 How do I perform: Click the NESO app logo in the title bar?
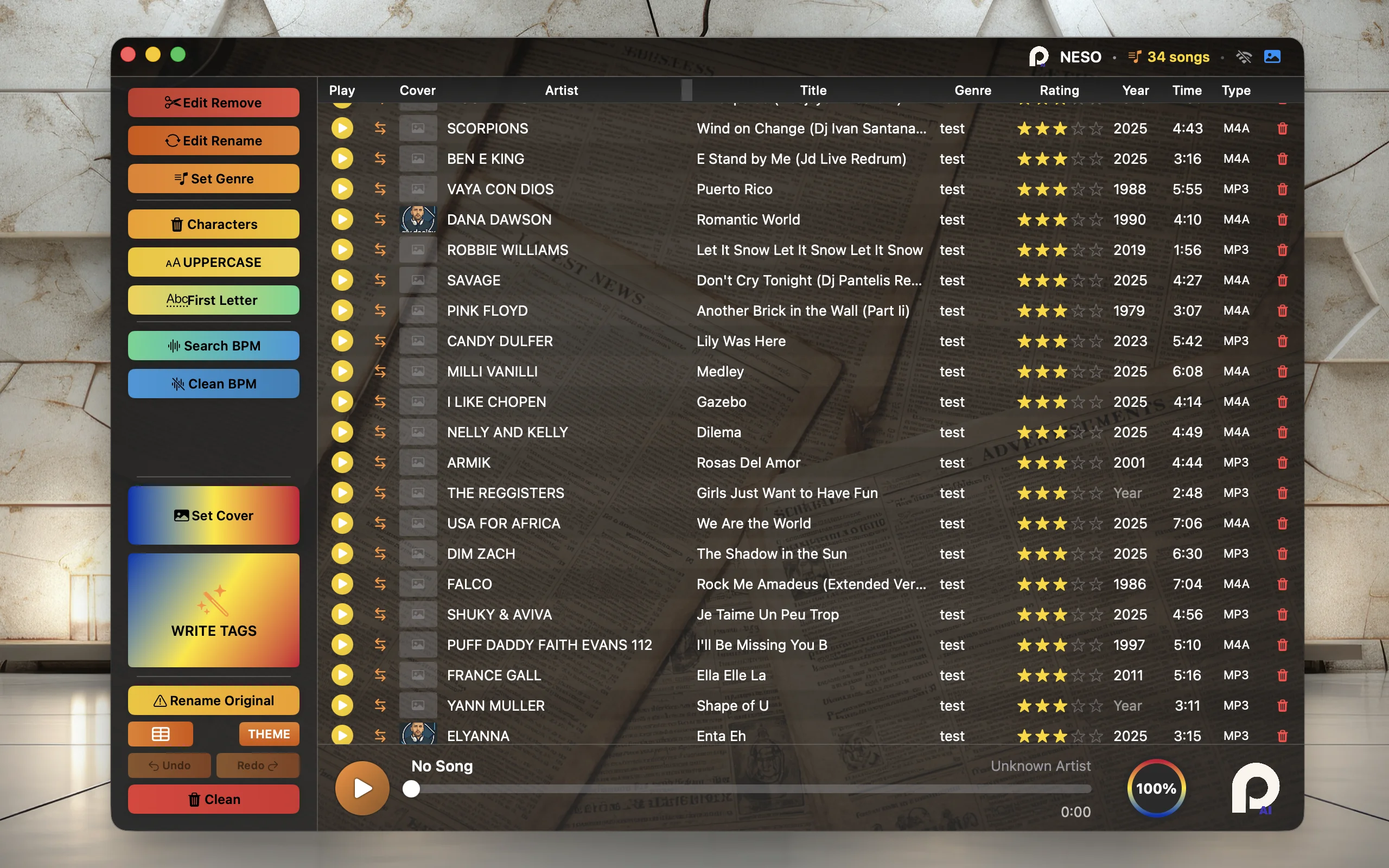click(1039, 57)
